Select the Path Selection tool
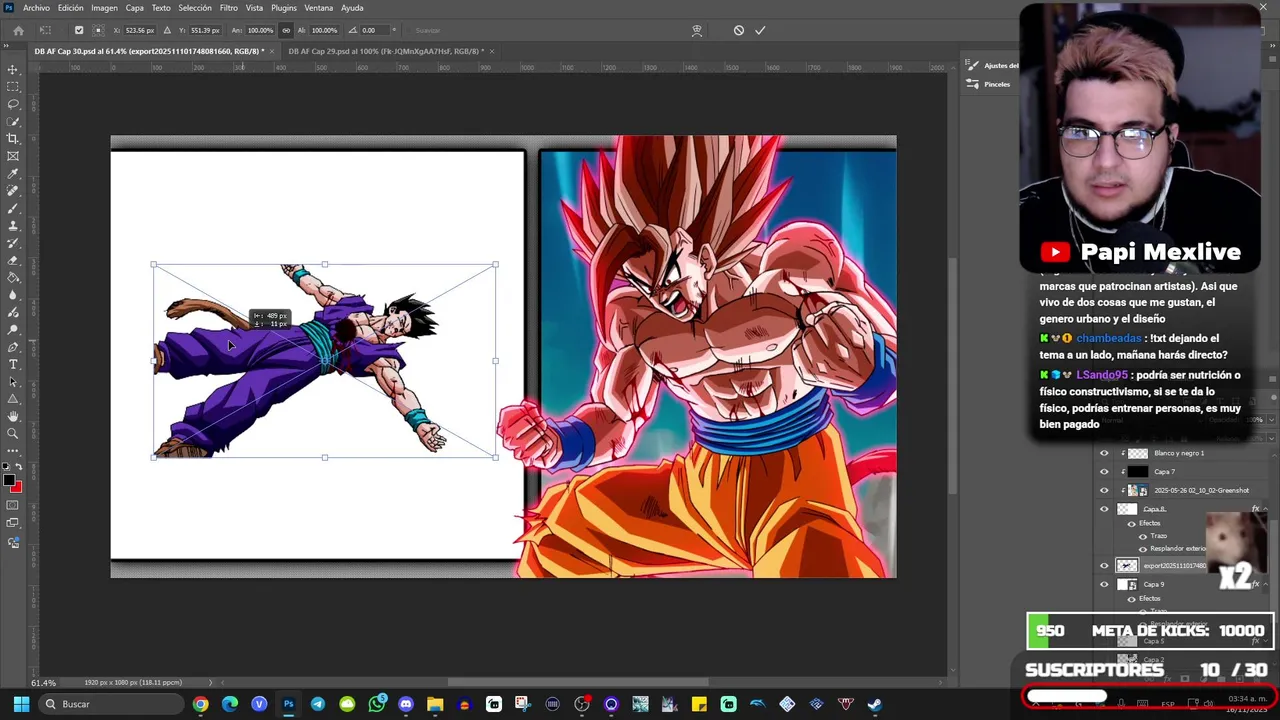The image size is (1280, 720). [x=13, y=382]
